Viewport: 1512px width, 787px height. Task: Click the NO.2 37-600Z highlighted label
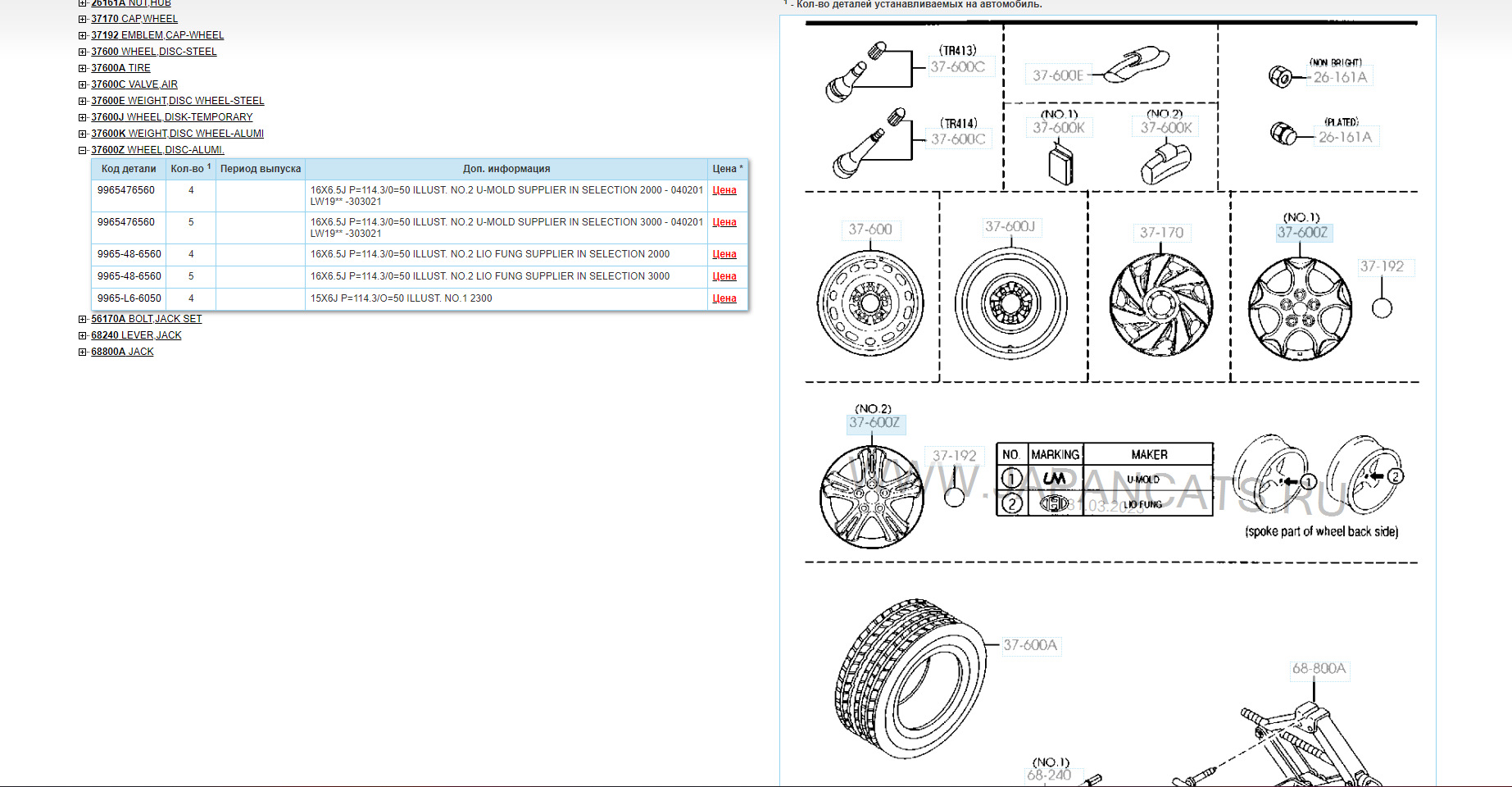point(874,423)
